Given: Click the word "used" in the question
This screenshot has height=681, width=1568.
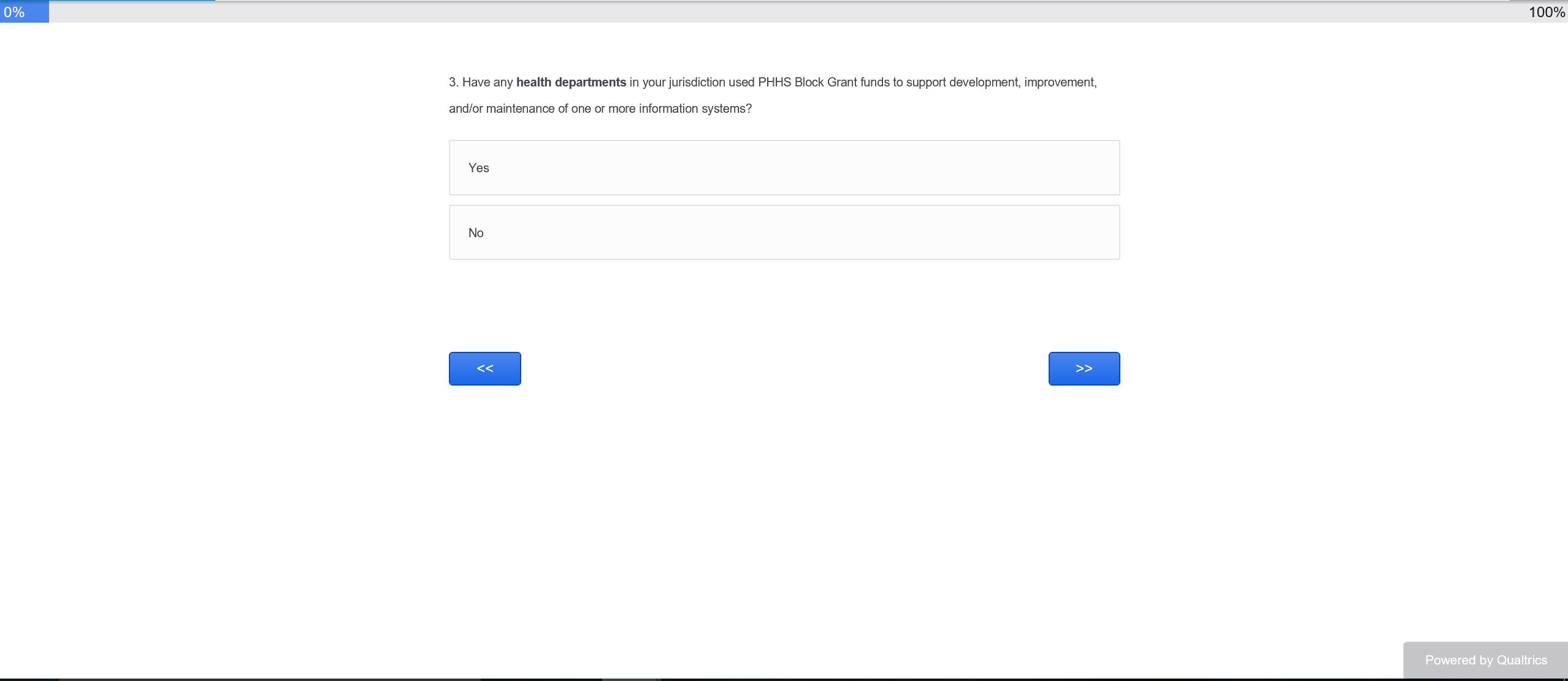Looking at the screenshot, I should coord(741,82).
